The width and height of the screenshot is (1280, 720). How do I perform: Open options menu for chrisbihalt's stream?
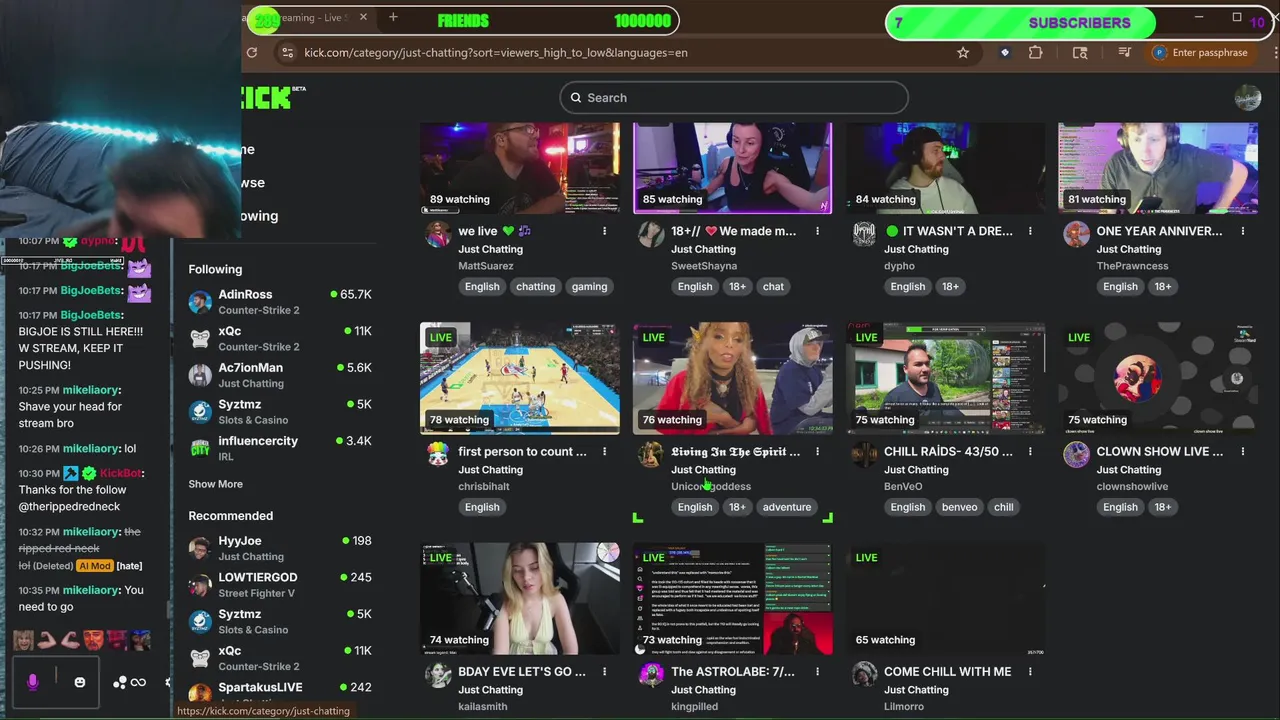pos(604,451)
